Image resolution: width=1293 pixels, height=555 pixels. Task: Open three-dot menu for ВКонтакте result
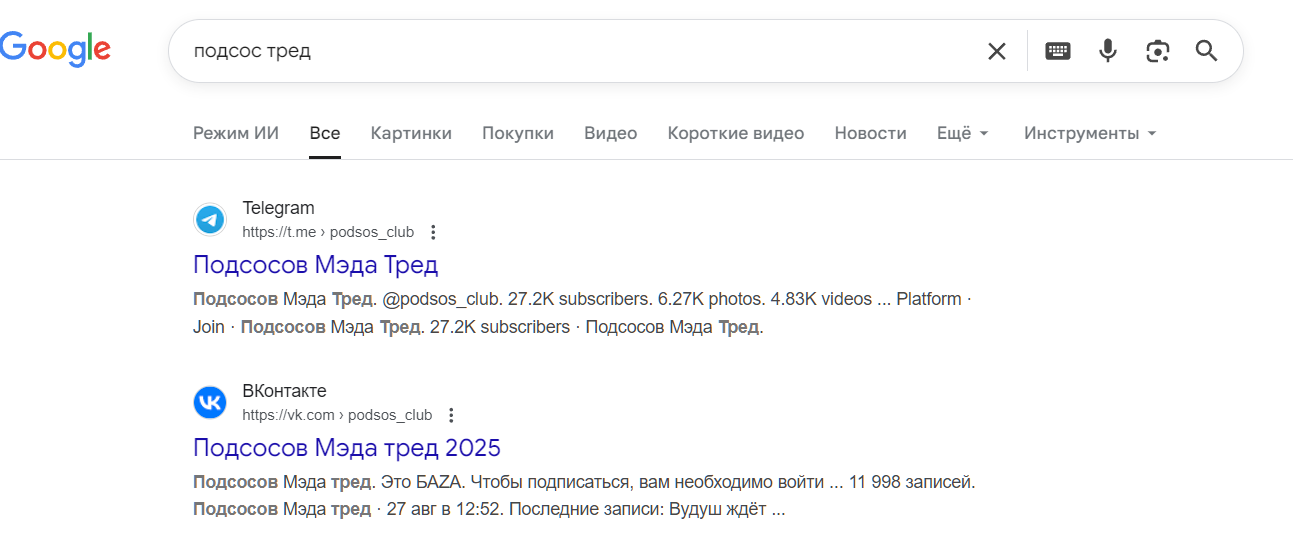451,415
